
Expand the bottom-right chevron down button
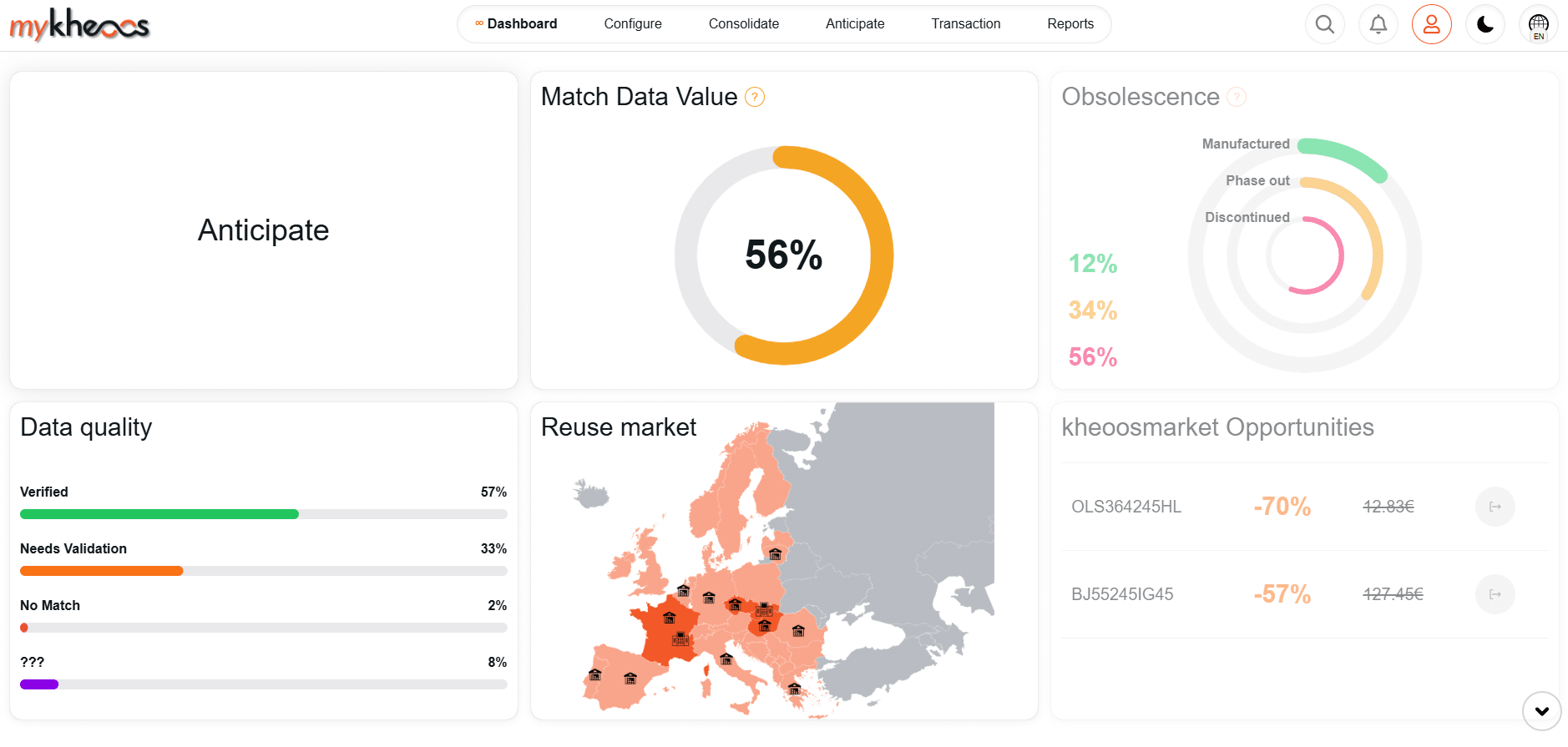click(x=1541, y=711)
